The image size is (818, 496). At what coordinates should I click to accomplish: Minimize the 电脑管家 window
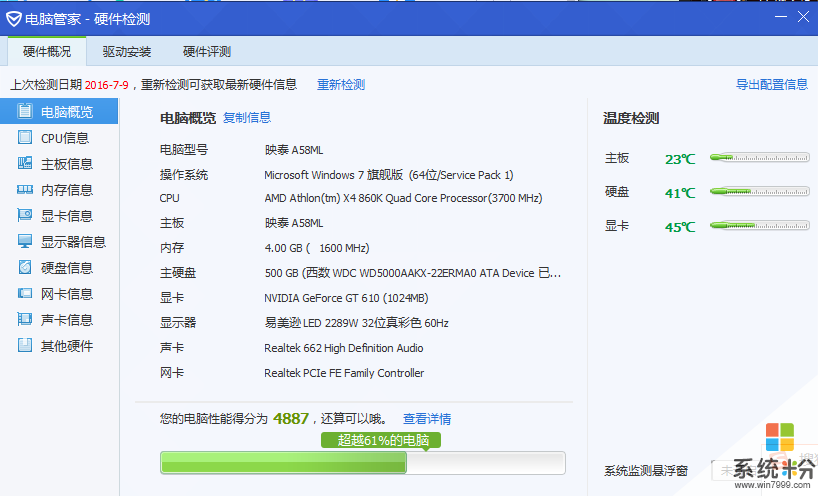coord(780,17)
